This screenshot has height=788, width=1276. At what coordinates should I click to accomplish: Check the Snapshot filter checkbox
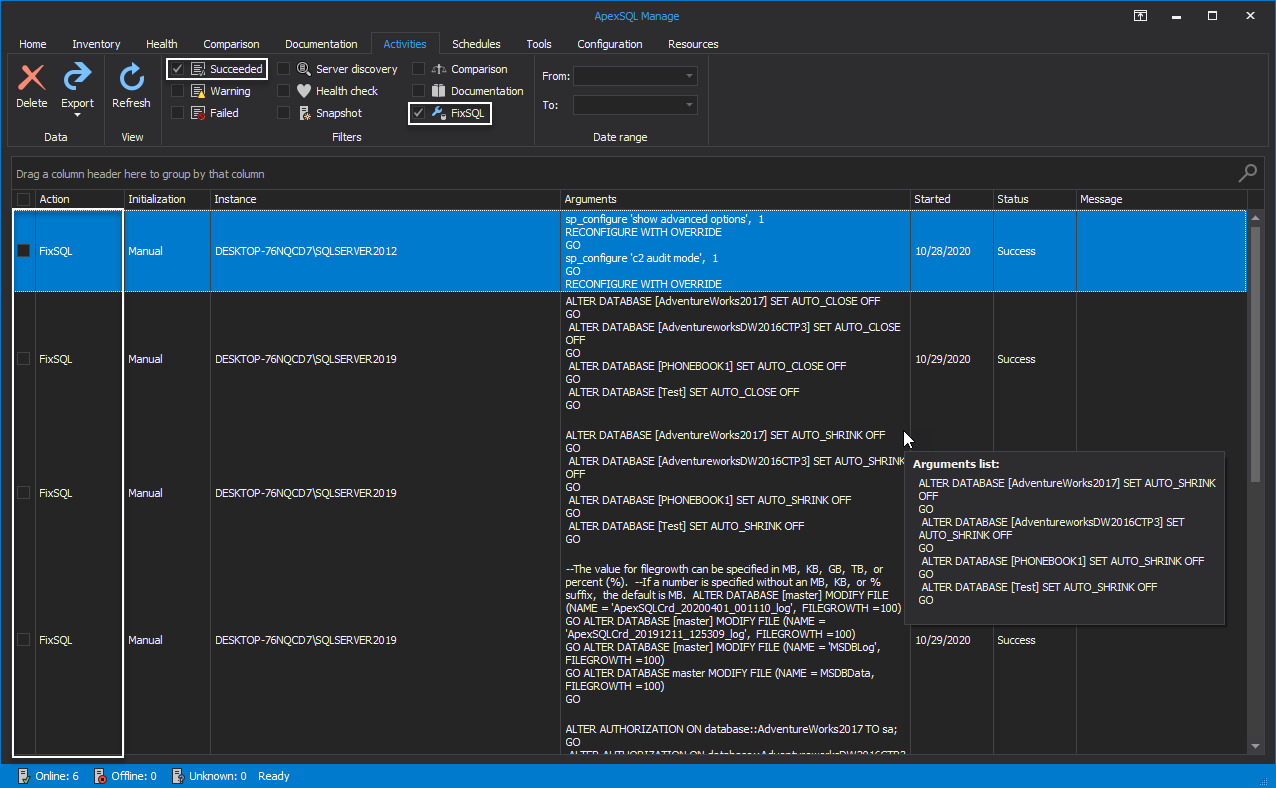[x=283, y=113]
